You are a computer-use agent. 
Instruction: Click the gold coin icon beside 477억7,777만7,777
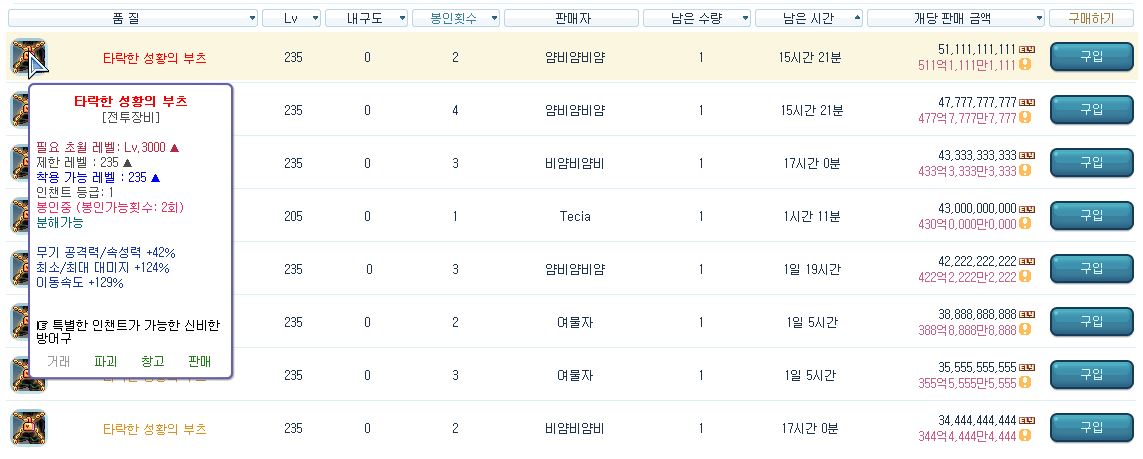click(1025, 117)
